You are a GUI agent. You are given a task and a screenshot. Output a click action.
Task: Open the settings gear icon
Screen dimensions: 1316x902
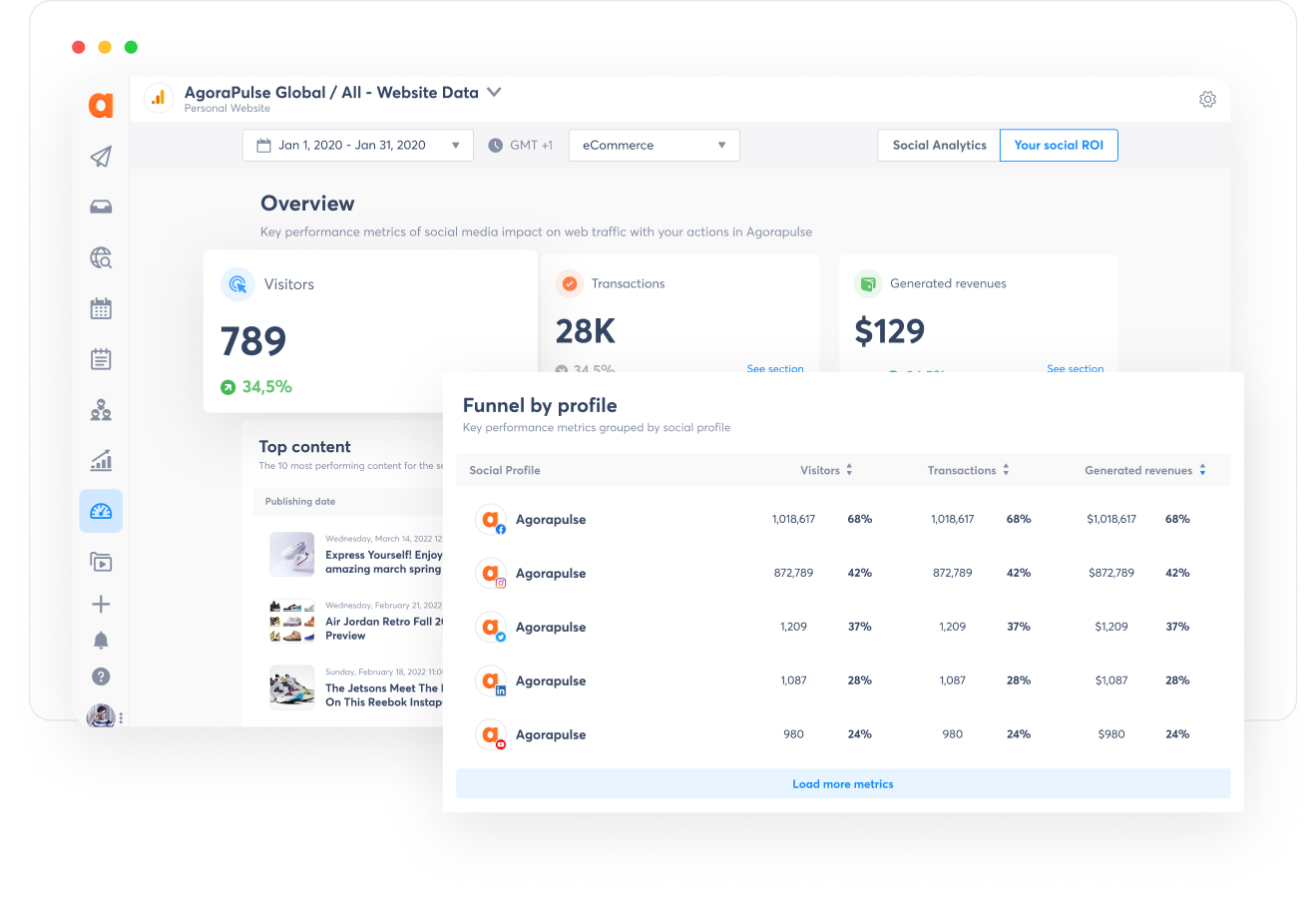pos(1207,100)
